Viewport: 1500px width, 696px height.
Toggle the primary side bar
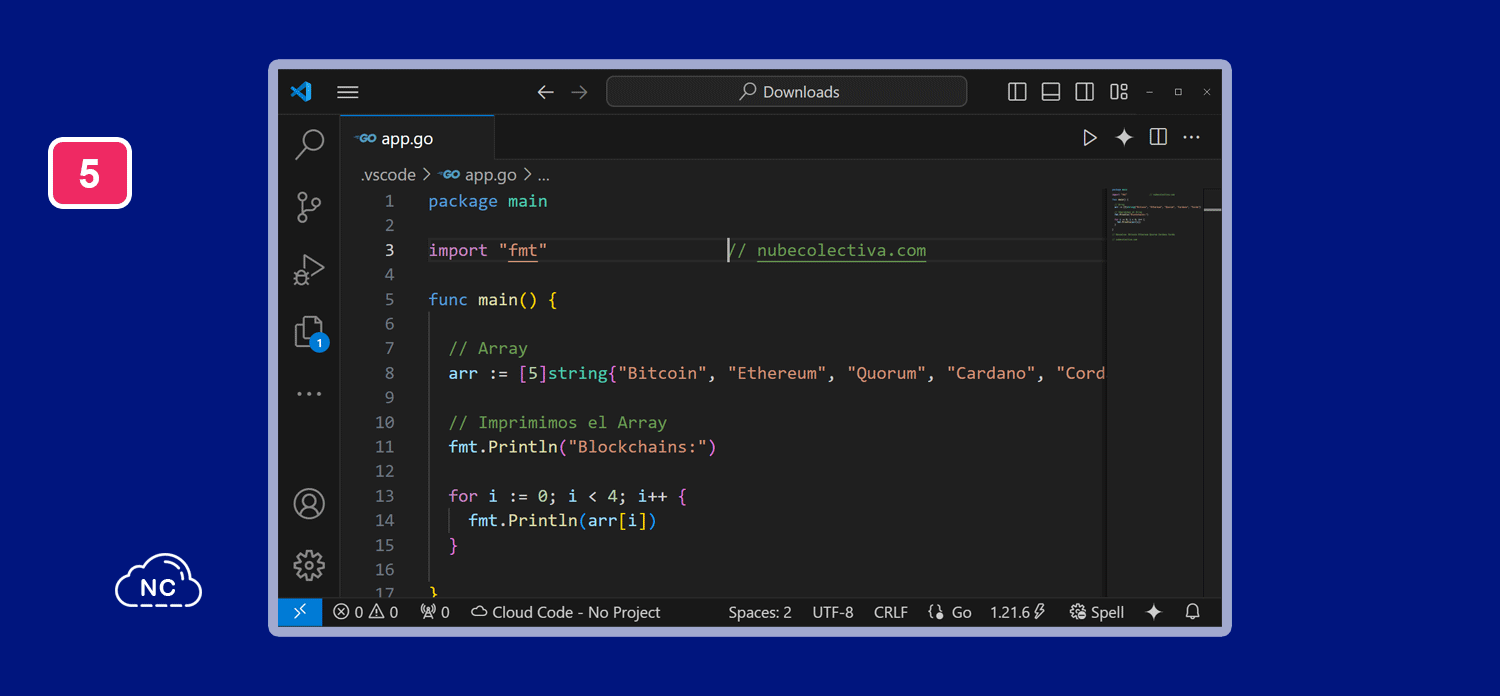tap(1017, 92)
